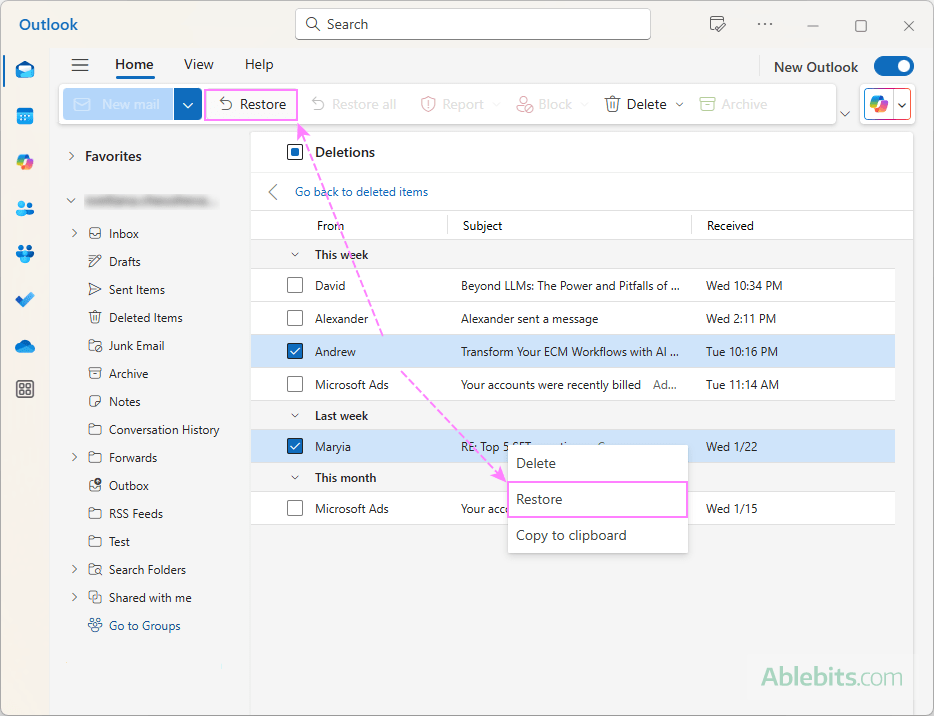Expand the Forwards folder
Image resolution: width=934 pixels, height=716 pixels.
point(74,457)
